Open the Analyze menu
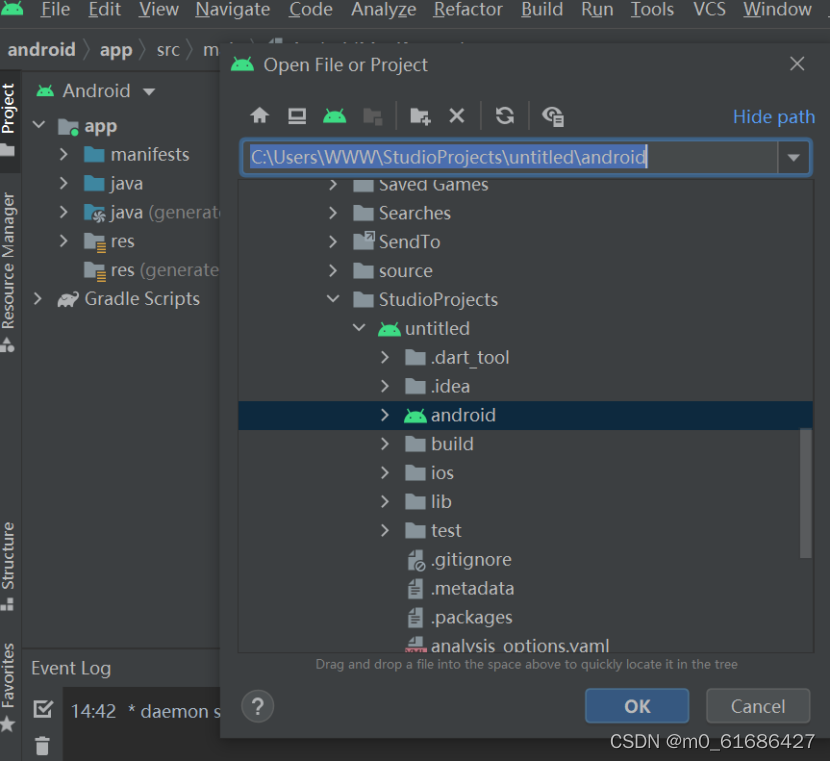Screen dimensions: 831x761 coord(384,10)
